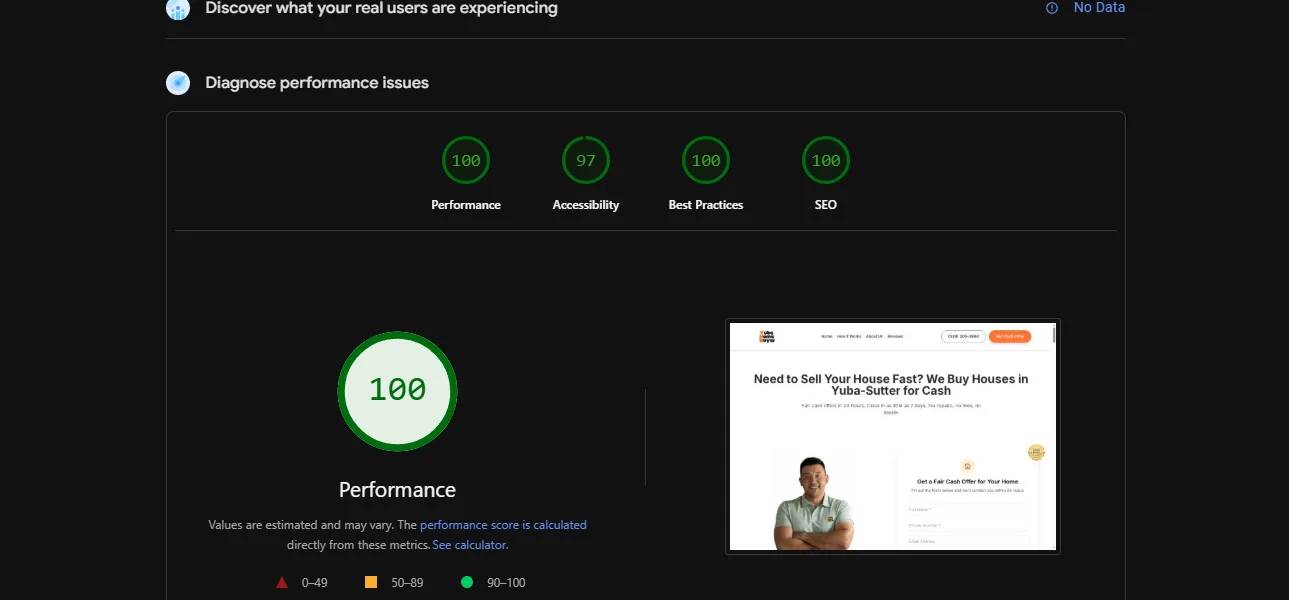The image size is (1289, 600).
Task: Open the No Data link
Action: (x=1099, y=8)
